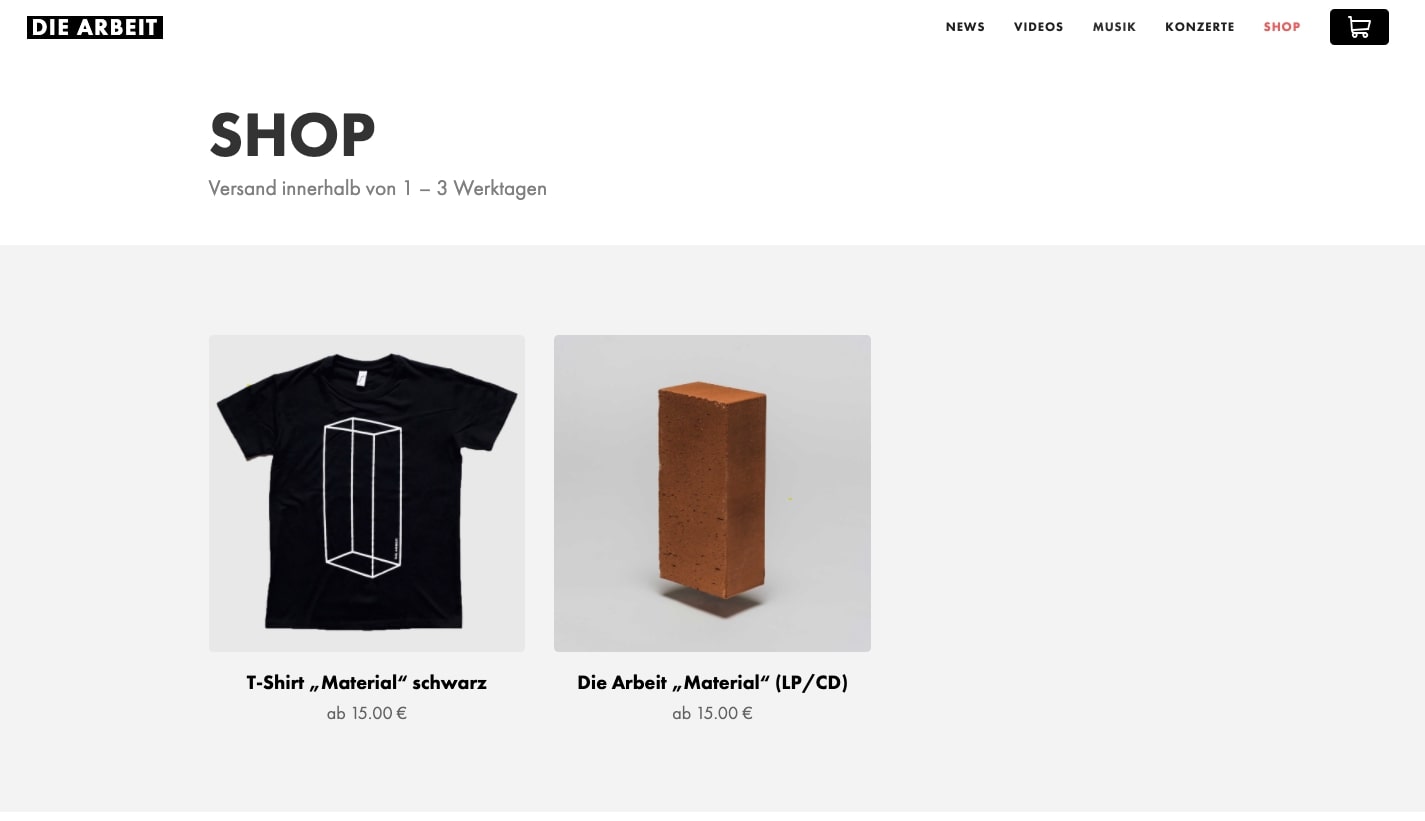
Task: Click the T-shirt's left sleeve
Action: pos(247,410)
